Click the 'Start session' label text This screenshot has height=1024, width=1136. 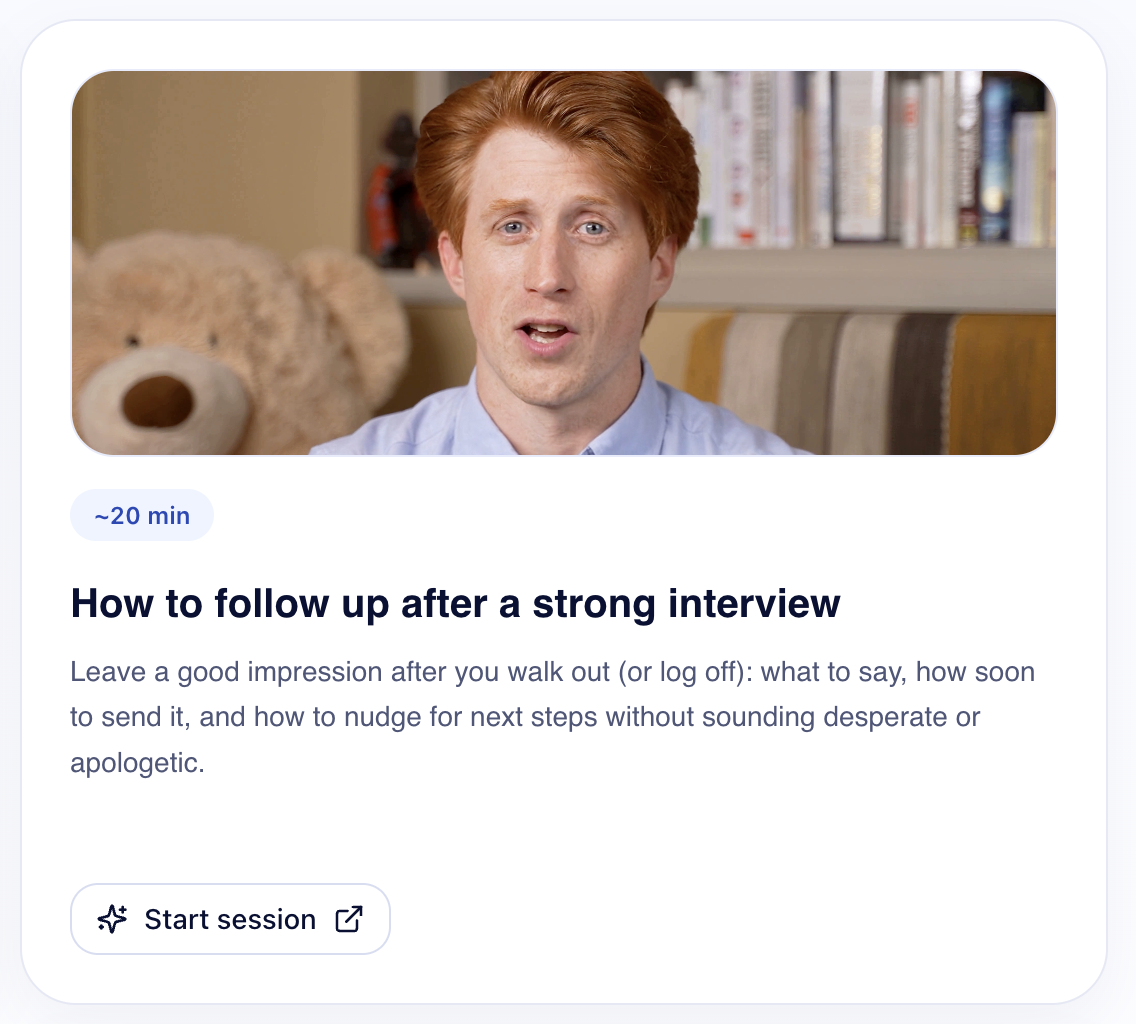pos(230,920)
